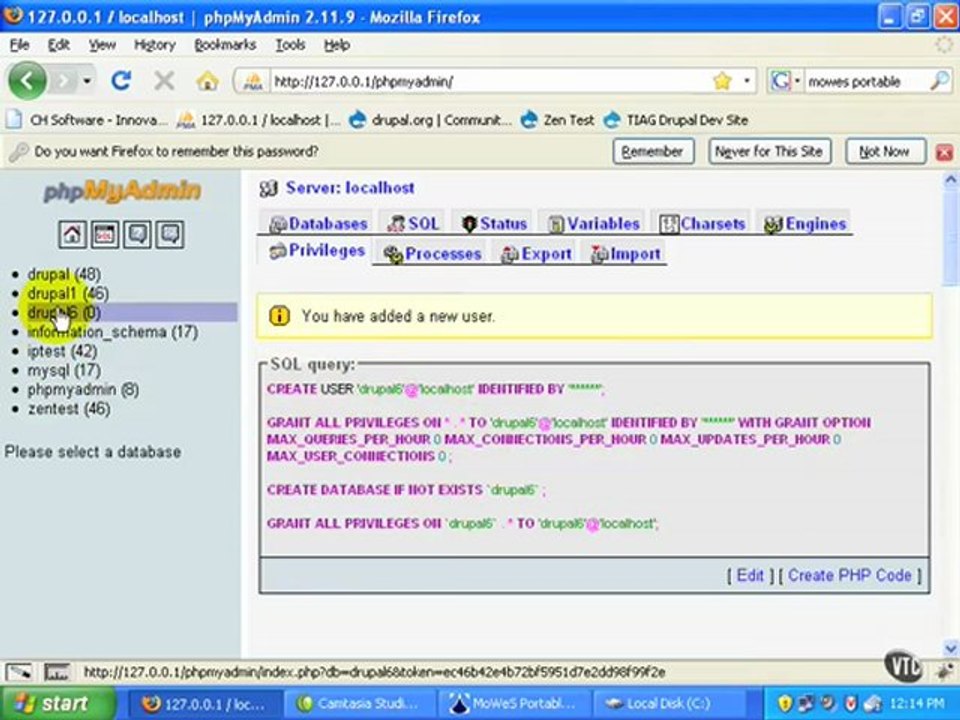
Task: Switch to the Variables tab
Action: tap(594, 223)
